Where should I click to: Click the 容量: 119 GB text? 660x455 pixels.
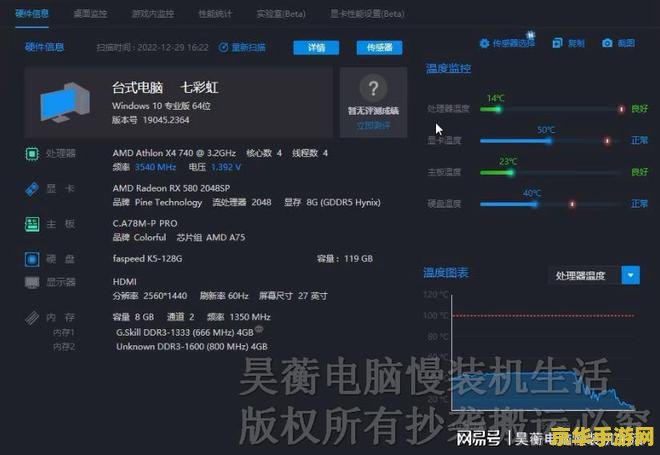pos(345,258)
